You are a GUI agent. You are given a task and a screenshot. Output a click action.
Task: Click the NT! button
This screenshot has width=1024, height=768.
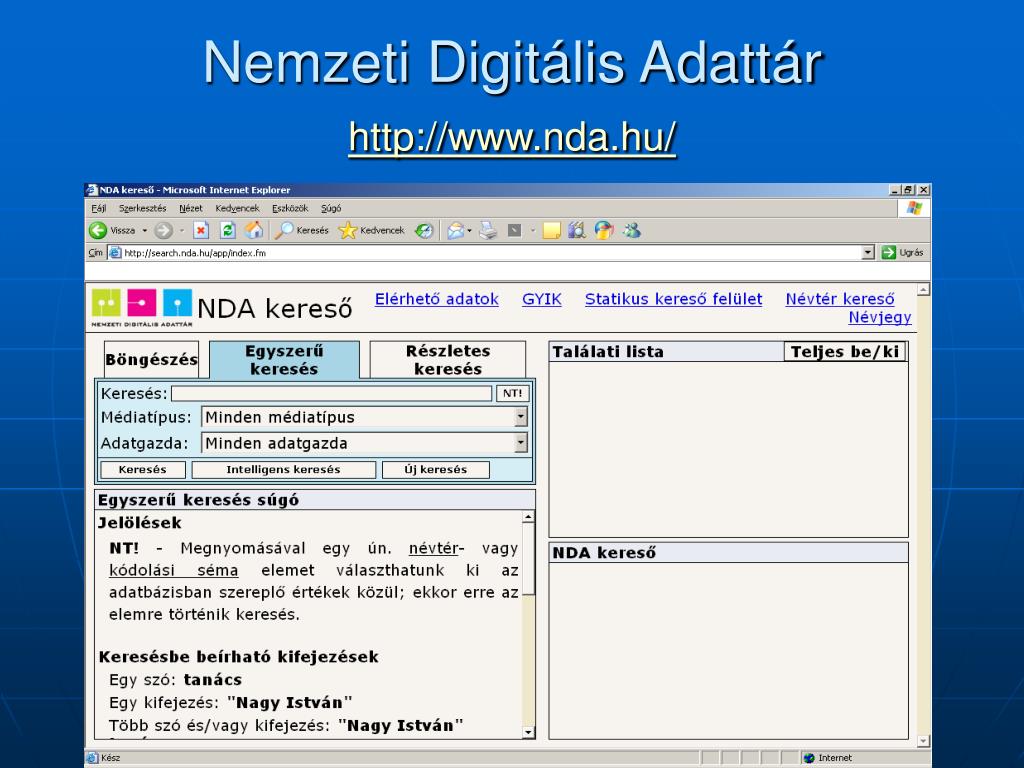coord(513,393)
